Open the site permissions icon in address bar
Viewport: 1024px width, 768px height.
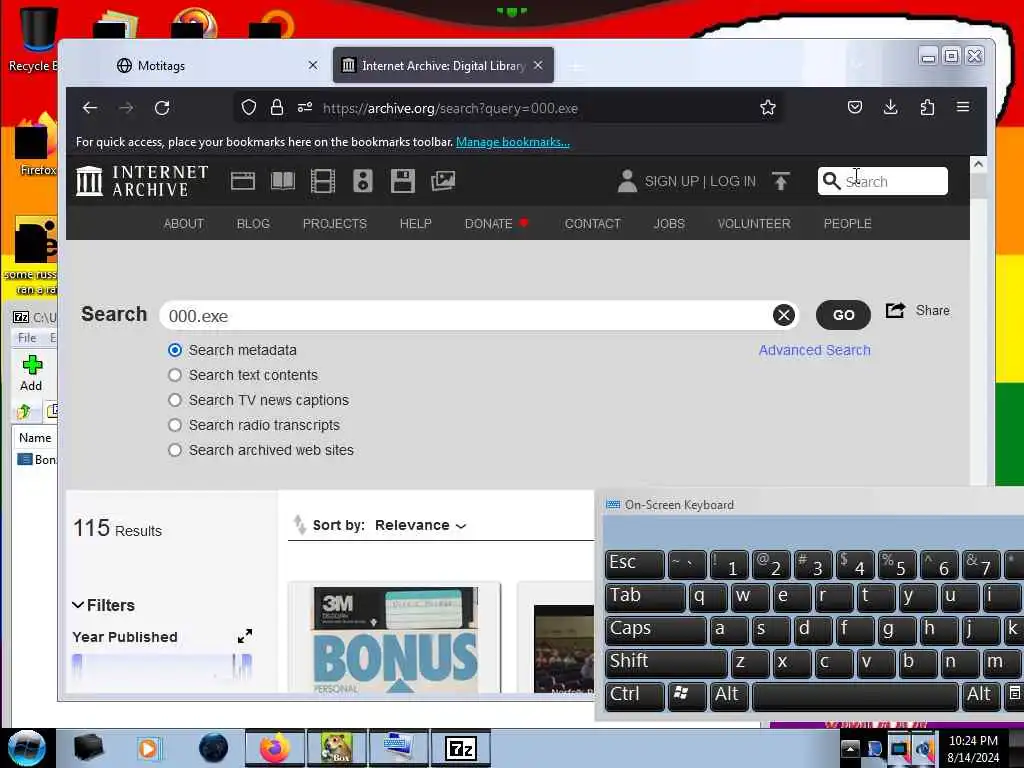305,108
